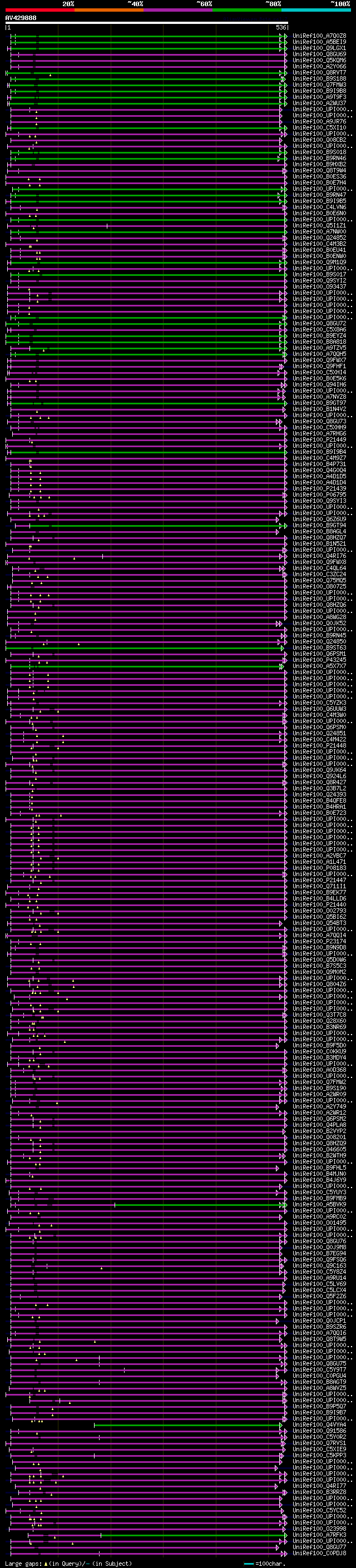This screenshot has height=1568, width=356.
Task: Open hit UniRef100_A5BEI9
Action: pyautogui.click(x=319, y=42)
